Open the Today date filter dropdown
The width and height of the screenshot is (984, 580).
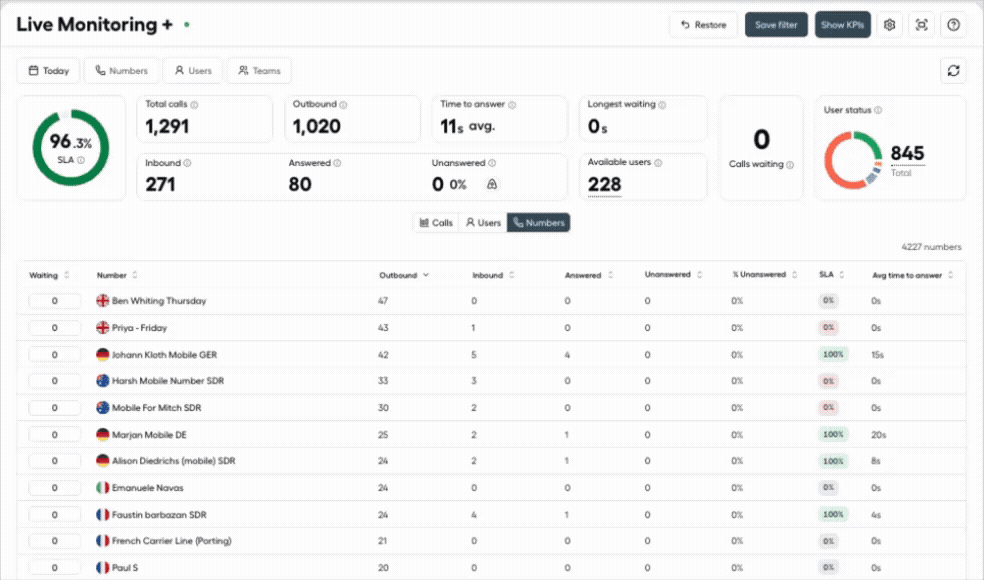(x=48, y=70)
